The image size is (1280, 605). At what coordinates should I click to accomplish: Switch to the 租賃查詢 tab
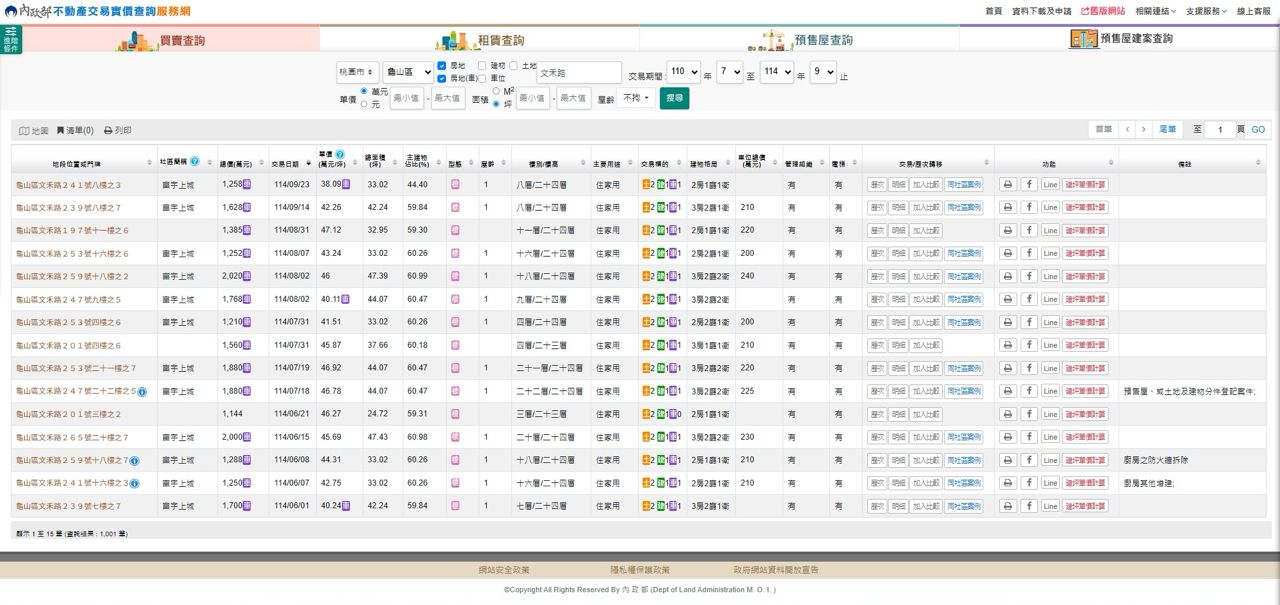tap(480, 40)
